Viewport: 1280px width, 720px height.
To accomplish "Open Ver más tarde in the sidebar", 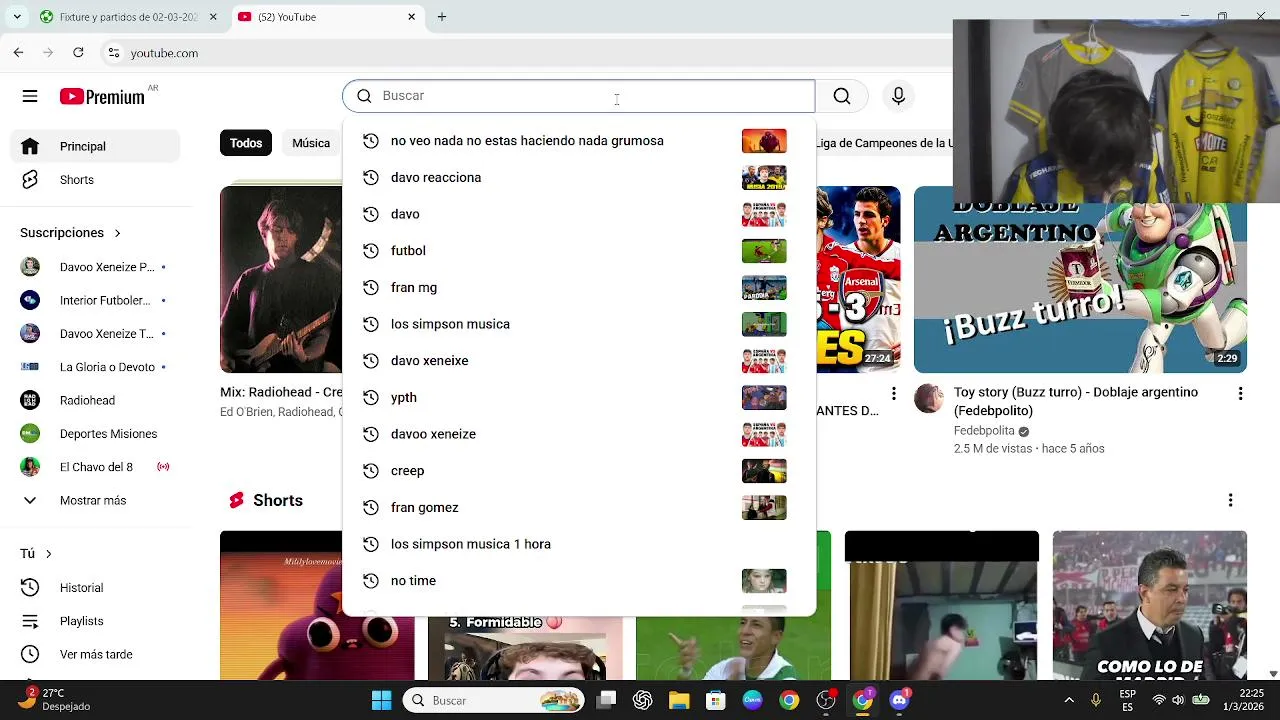I will pyautogui.click(x=97, y=655).
